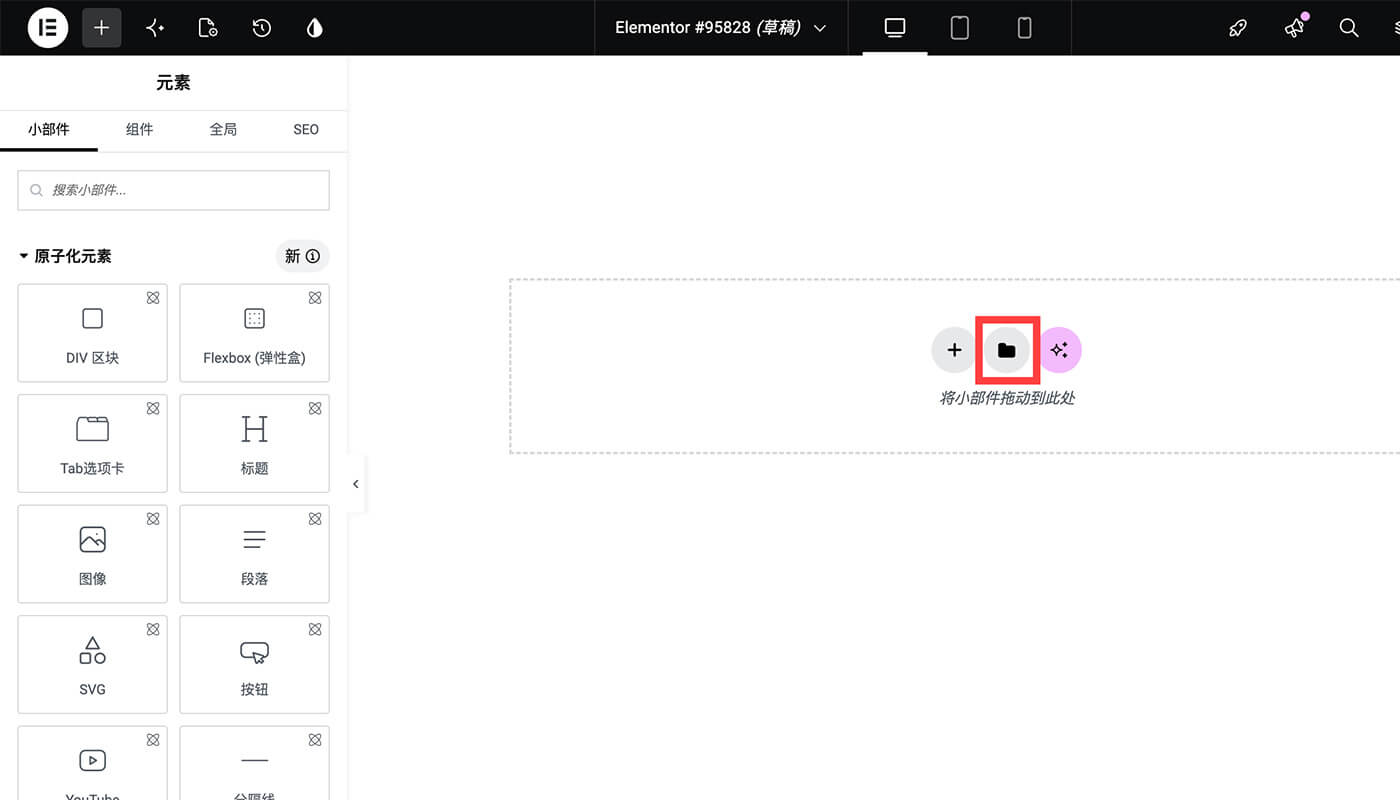
Task: Switch to mobile preview mode
Action: pos(1024,28)
